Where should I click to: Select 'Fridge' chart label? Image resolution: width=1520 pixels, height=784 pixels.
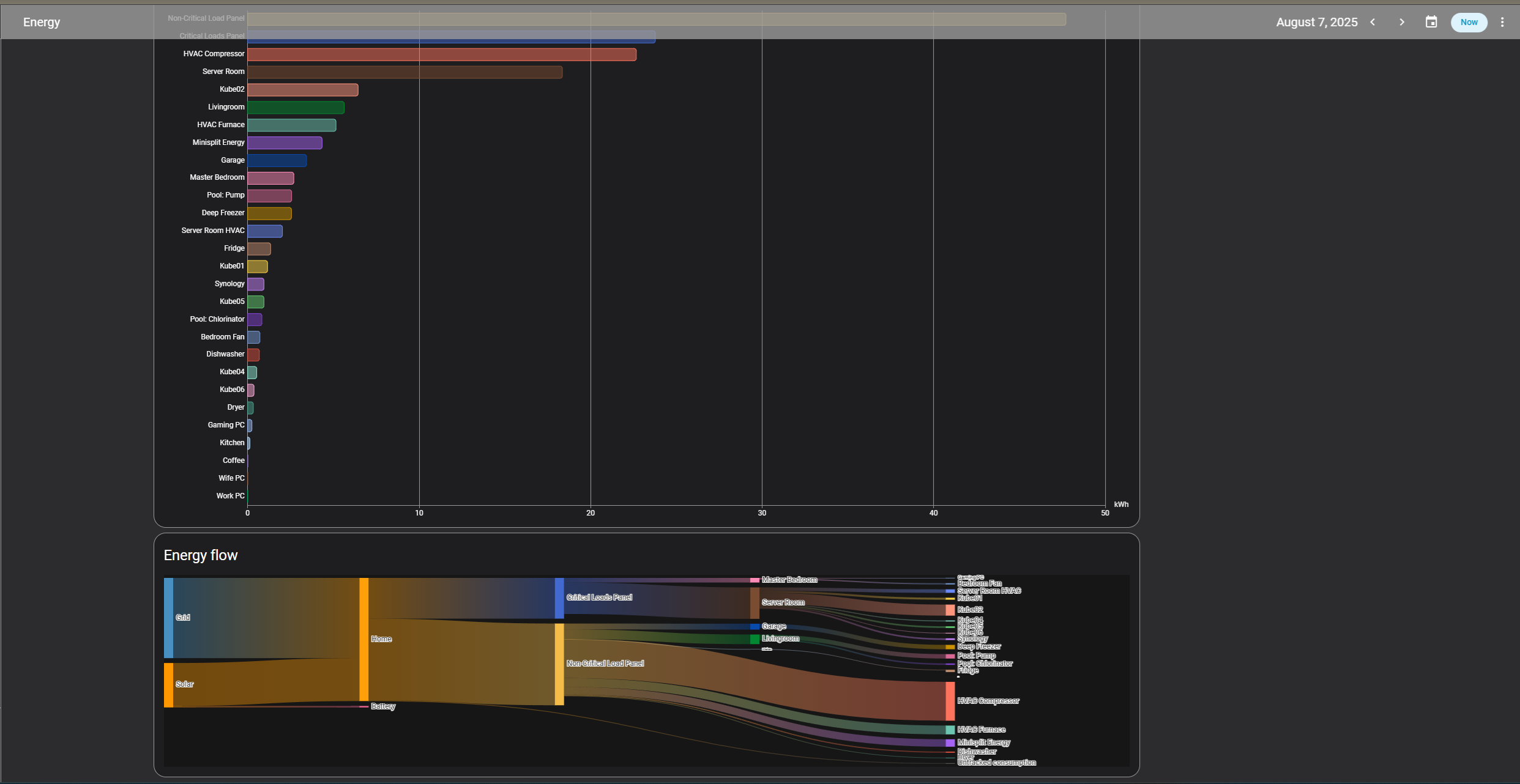234,248
